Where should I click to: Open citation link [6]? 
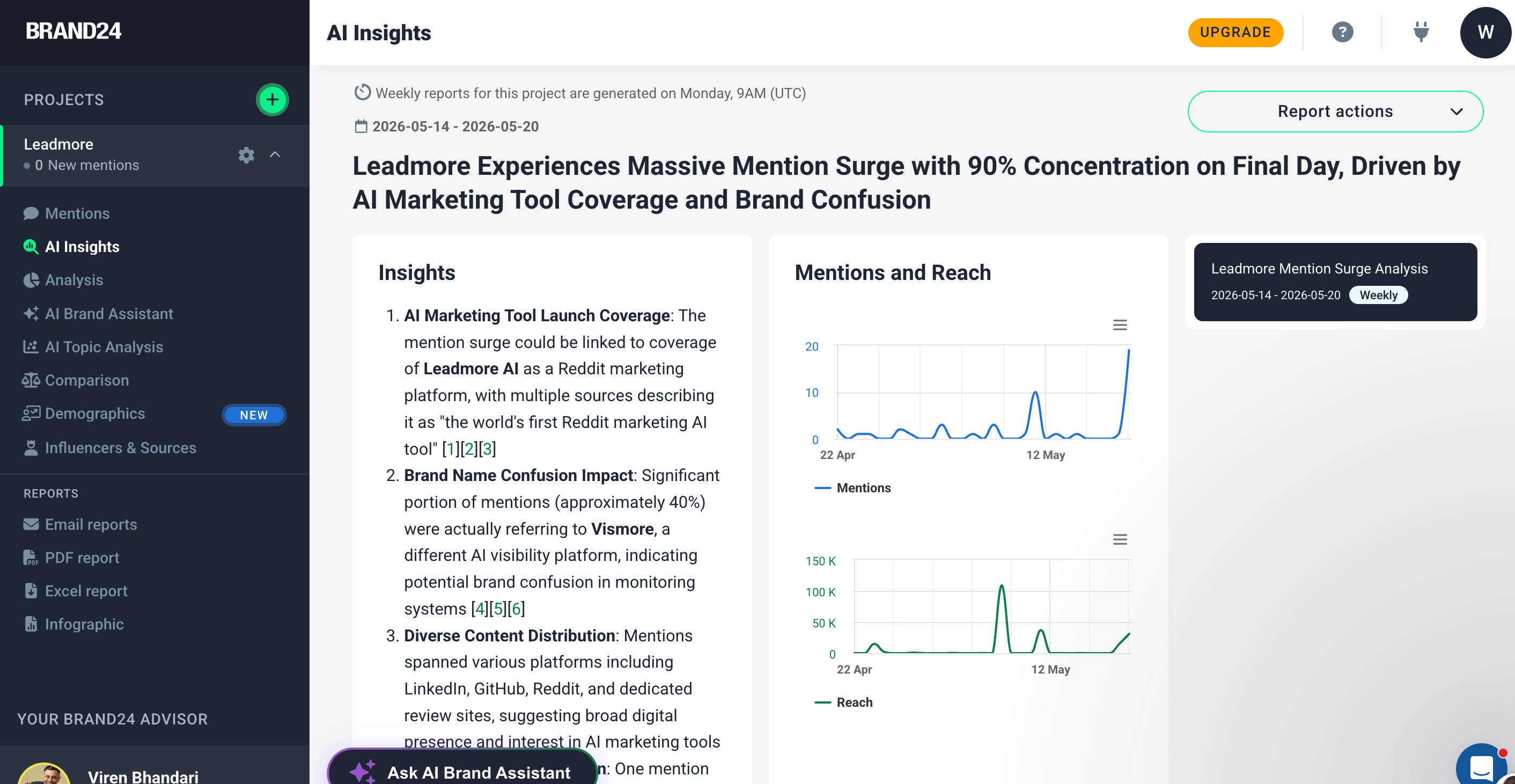[517, 609]
